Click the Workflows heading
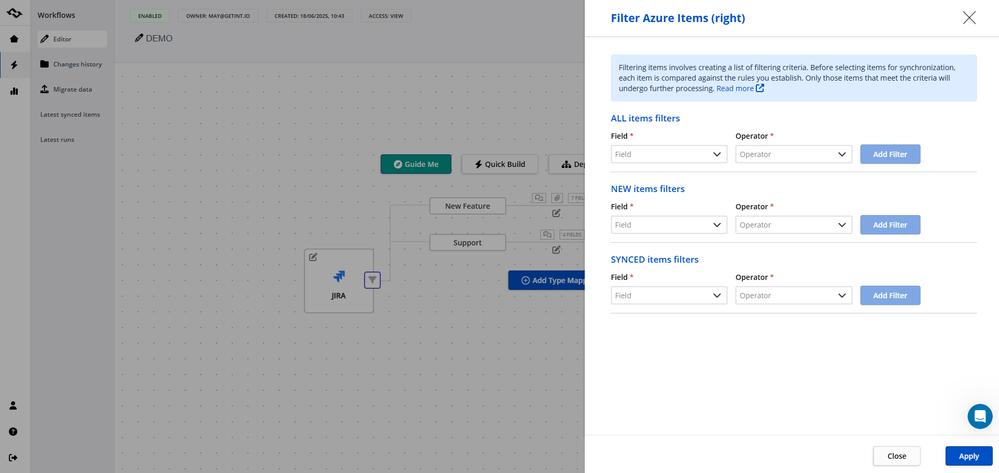Image resolution: width=999 pixels, height=473 pixels. click(54, 15)
